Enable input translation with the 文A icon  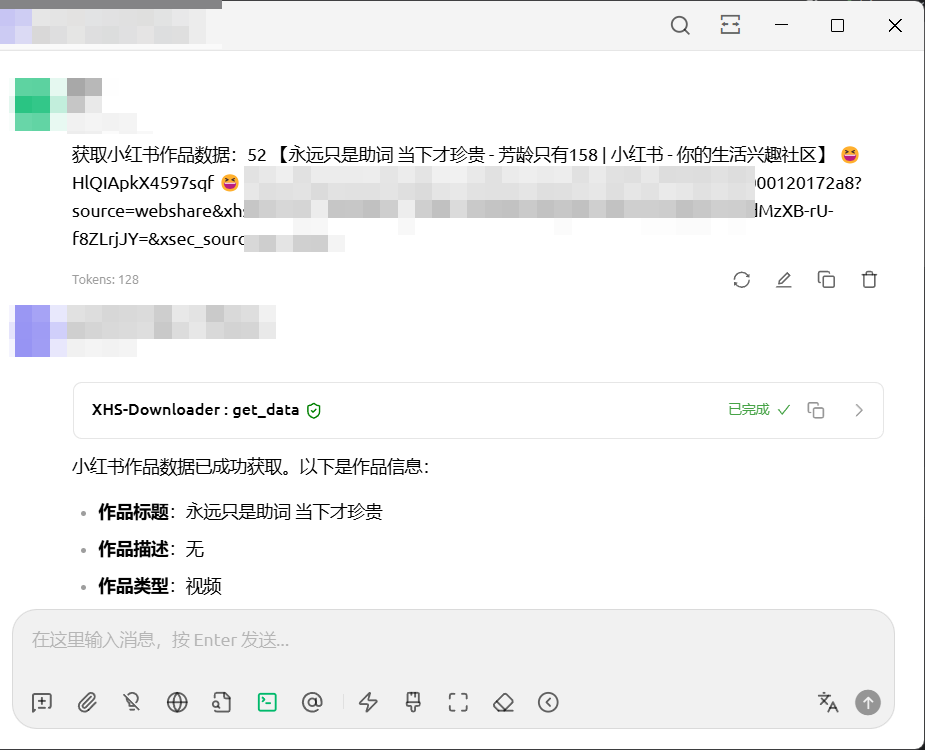point(827,703)
